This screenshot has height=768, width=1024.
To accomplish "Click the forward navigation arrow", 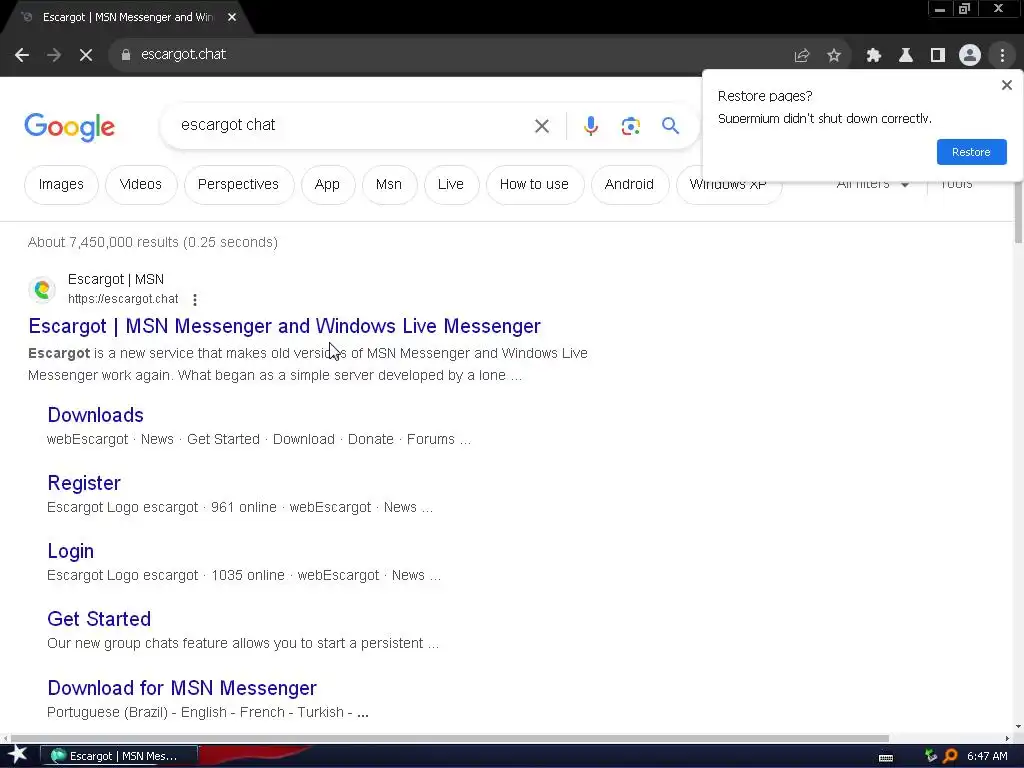I will (x=54, y=55).
